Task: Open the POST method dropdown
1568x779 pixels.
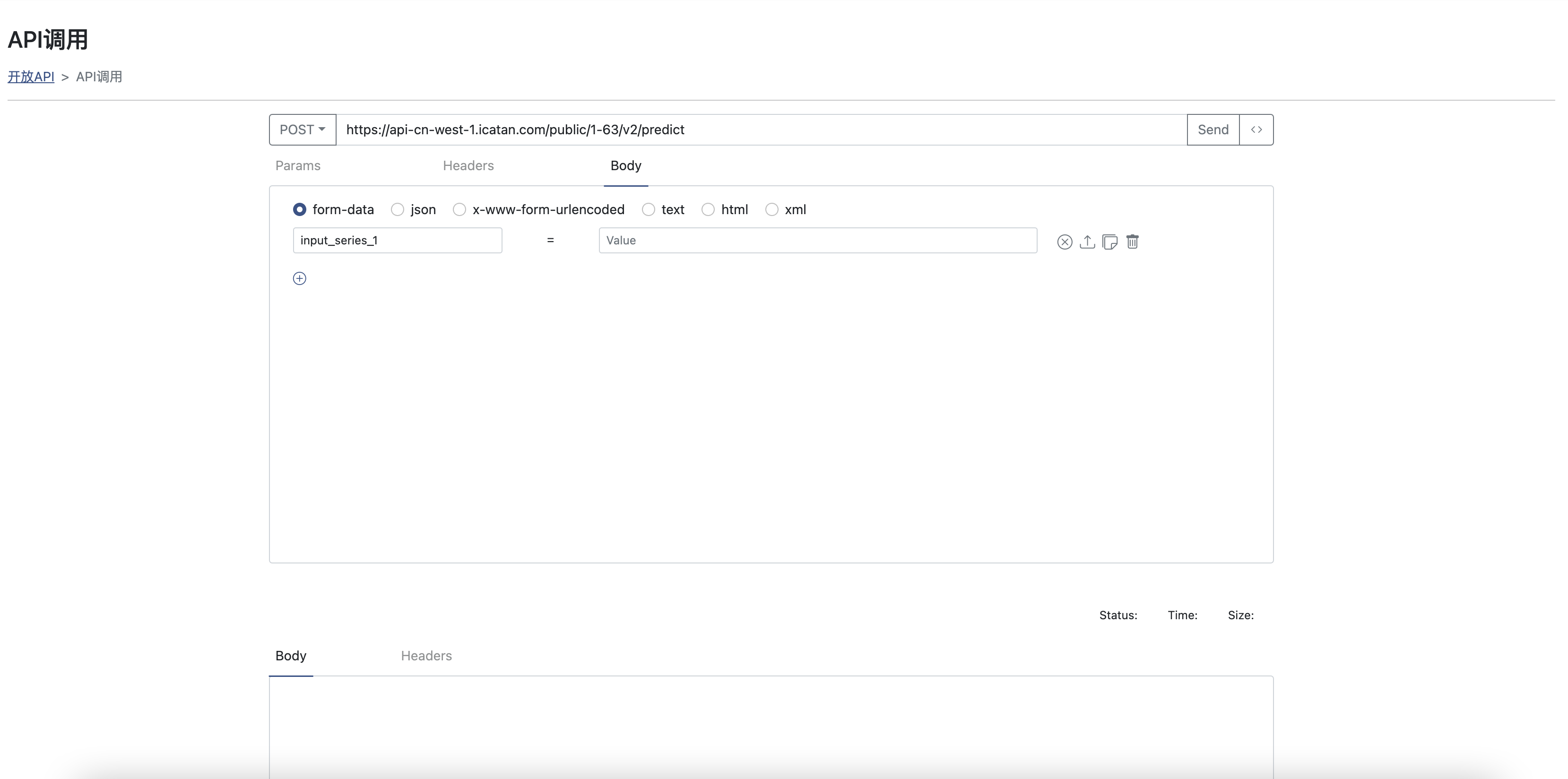Action: (303, 130)
